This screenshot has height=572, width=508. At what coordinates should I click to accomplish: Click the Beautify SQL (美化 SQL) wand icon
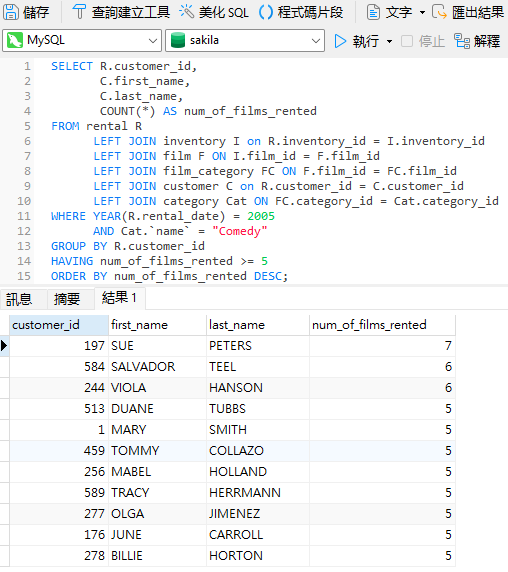click(187, 12)
